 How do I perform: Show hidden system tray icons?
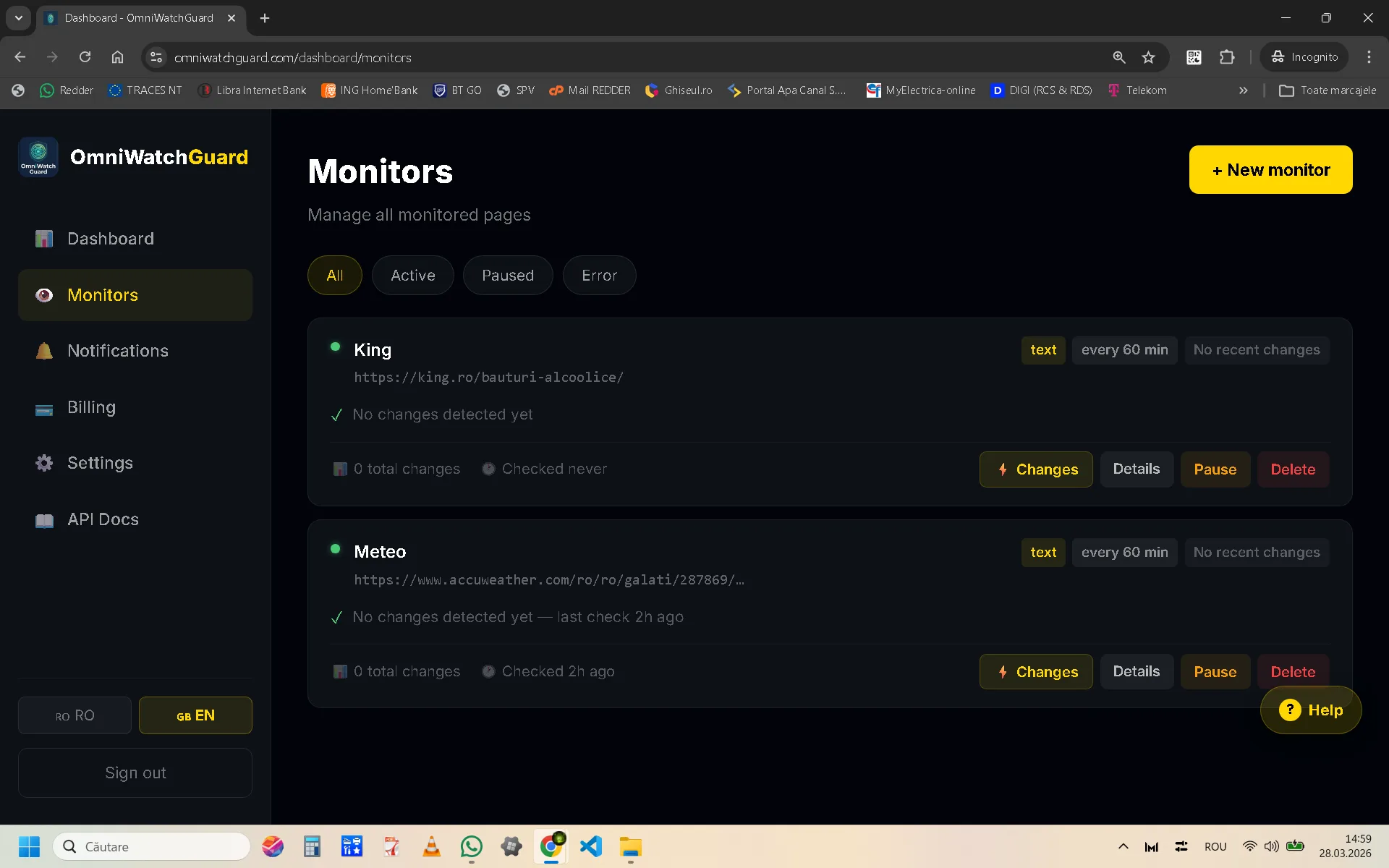coord(1123,846)
